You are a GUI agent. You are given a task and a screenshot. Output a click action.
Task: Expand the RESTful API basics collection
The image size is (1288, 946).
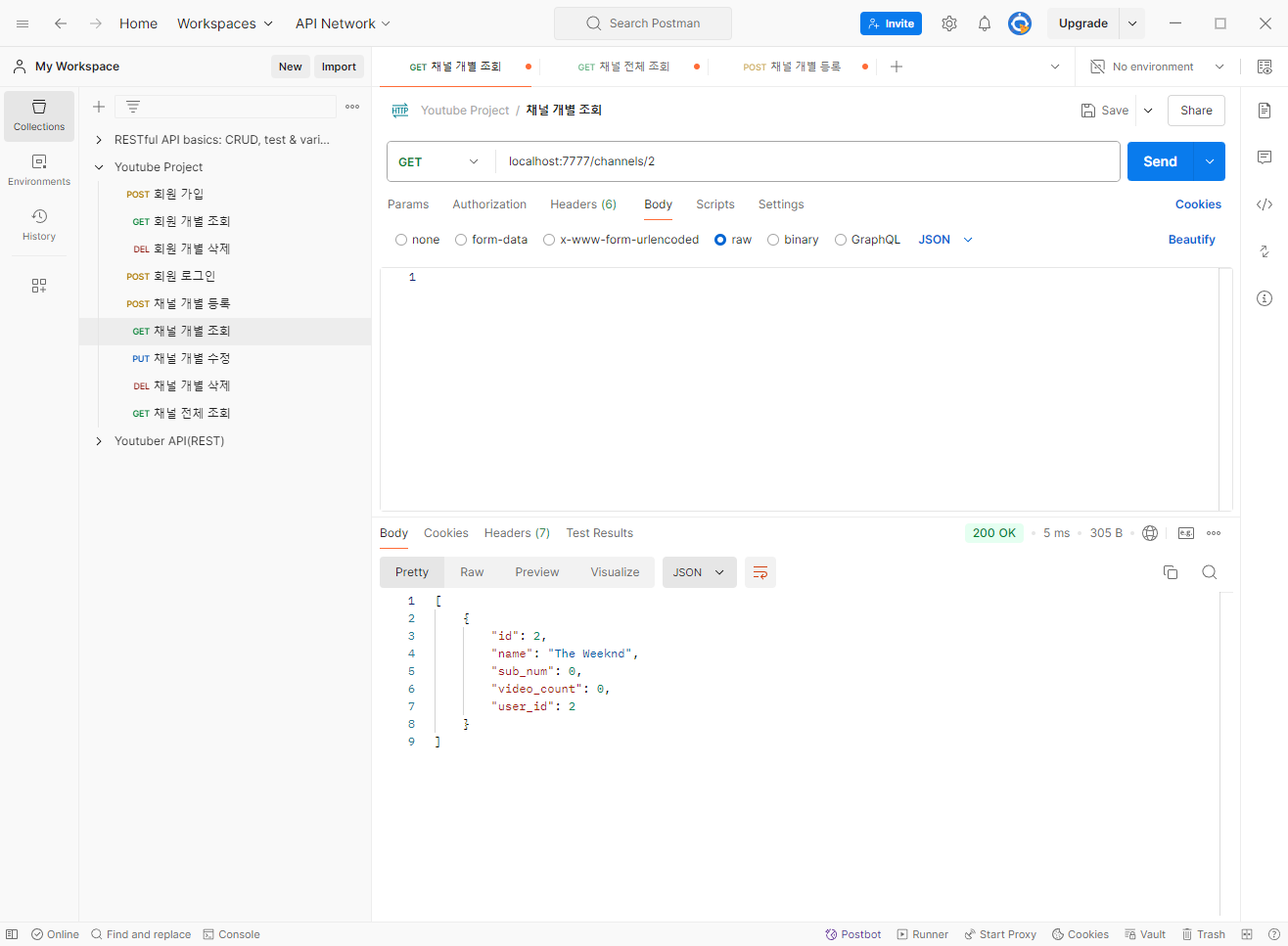[x=99, y=140]
